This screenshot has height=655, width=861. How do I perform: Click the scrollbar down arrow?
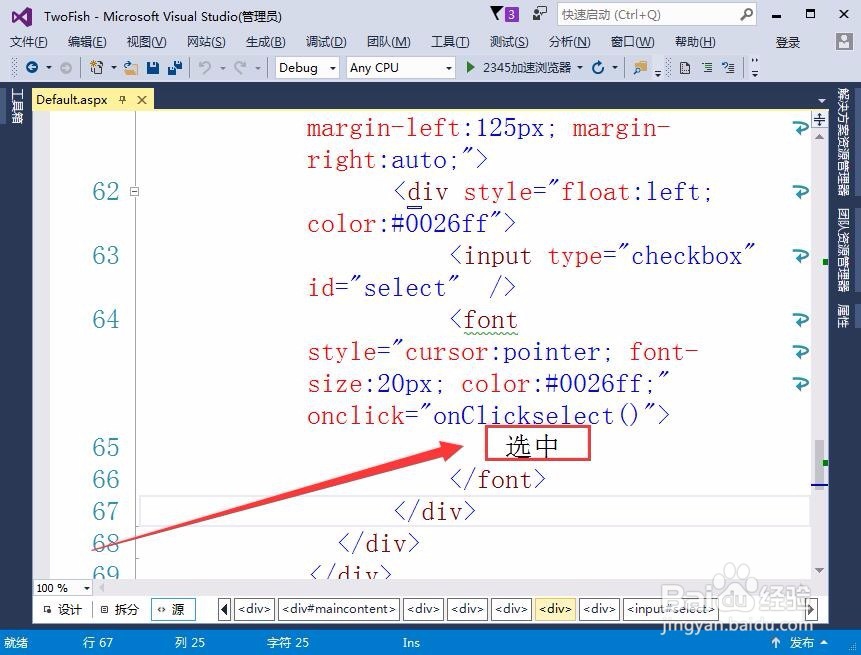[x=819, y=570]
